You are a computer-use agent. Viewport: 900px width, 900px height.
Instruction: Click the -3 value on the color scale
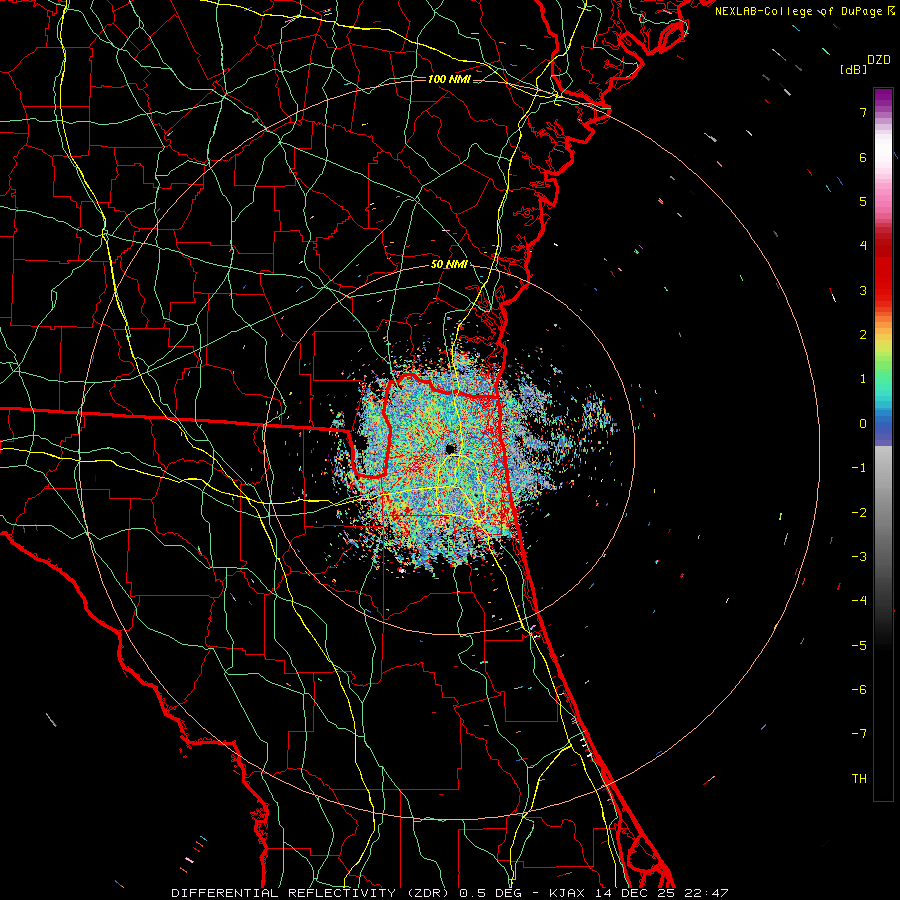click(859, 557)
